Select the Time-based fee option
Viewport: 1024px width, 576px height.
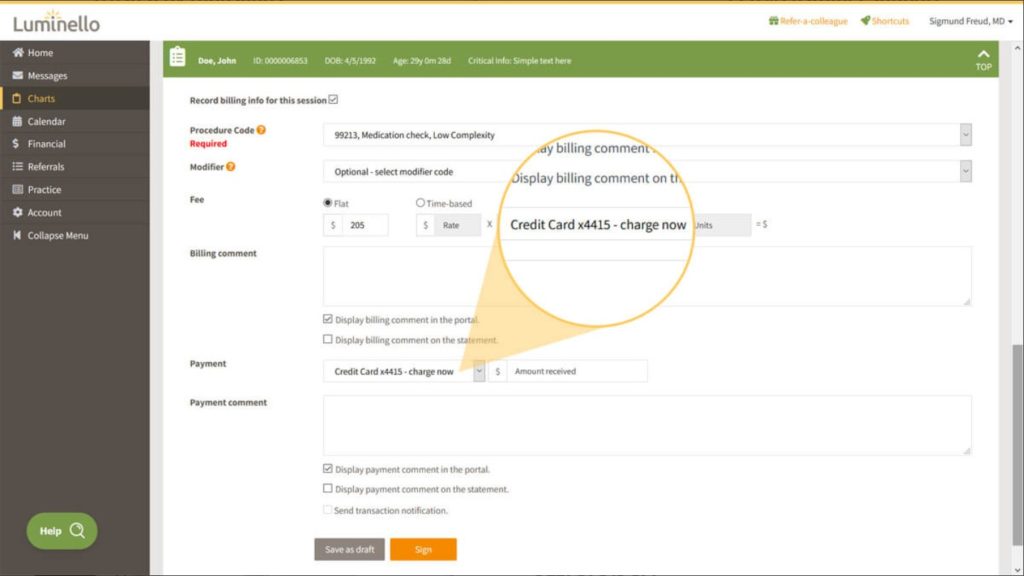pos(421,203)
